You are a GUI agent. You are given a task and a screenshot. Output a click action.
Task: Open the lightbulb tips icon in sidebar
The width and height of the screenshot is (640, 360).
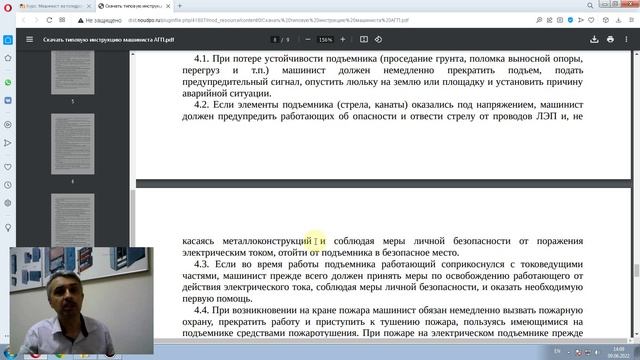(x=8, y=228)
